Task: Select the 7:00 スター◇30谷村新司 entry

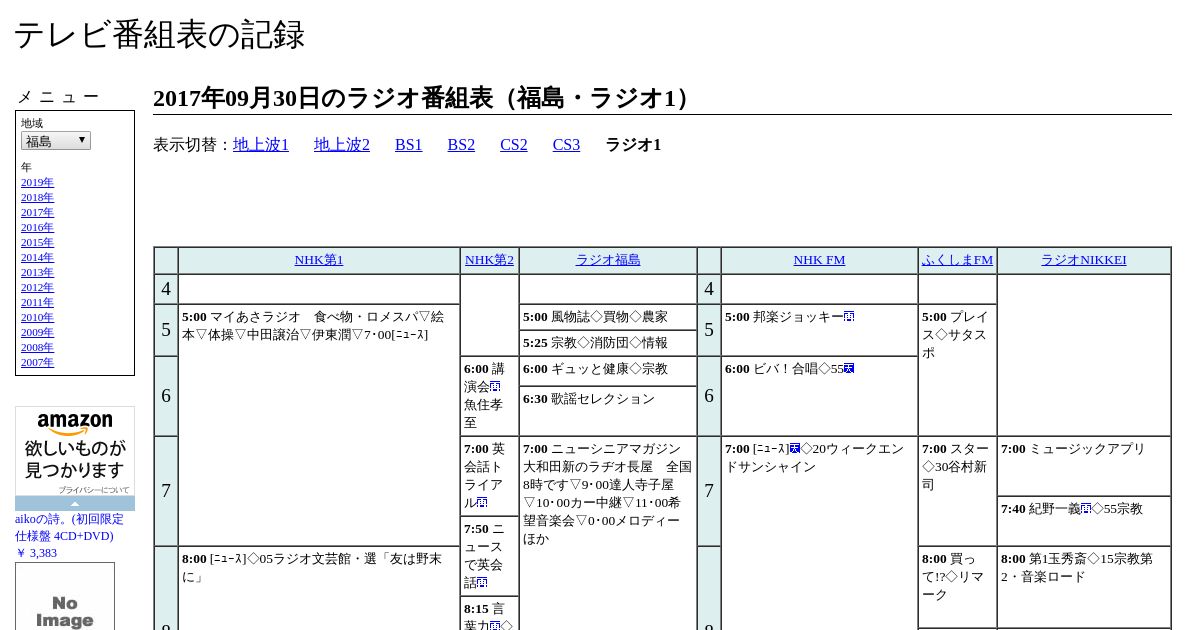Action: (x=955, y=467)
